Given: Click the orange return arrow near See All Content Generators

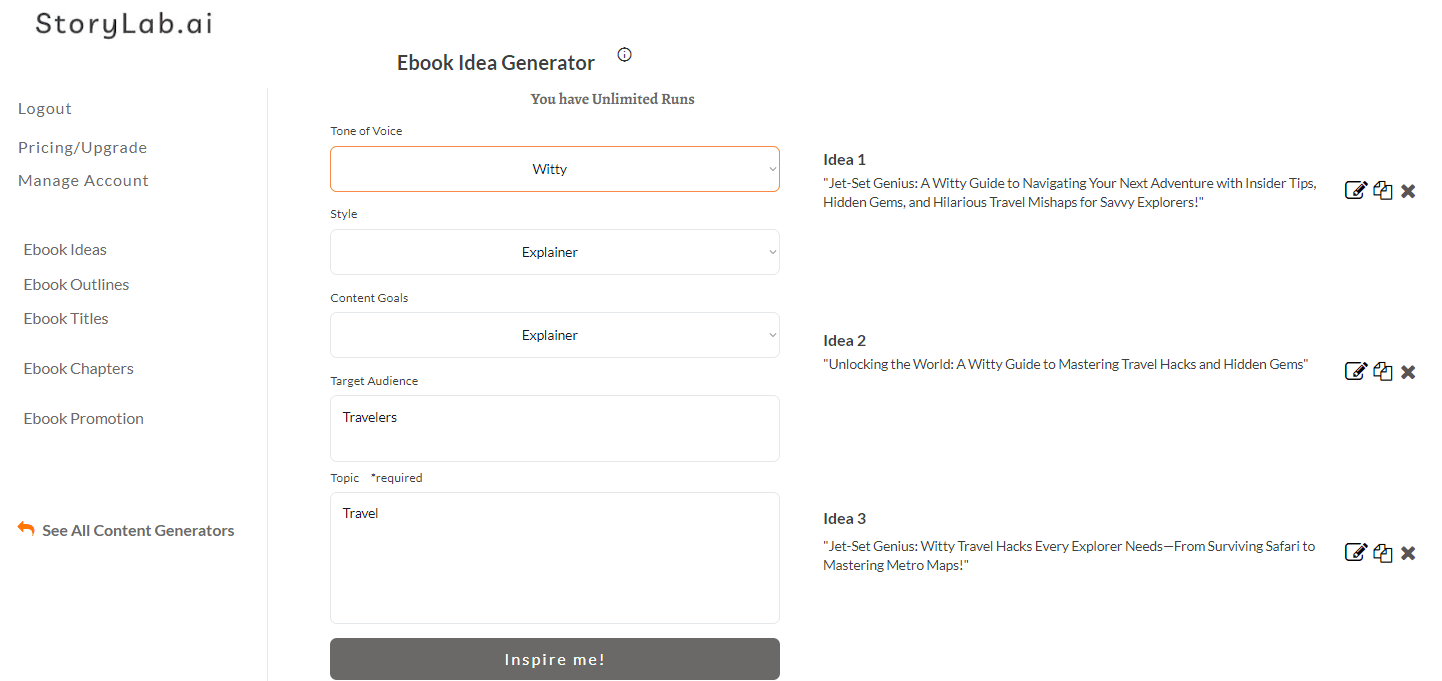Looking at the screenshot, I should 25,528.
